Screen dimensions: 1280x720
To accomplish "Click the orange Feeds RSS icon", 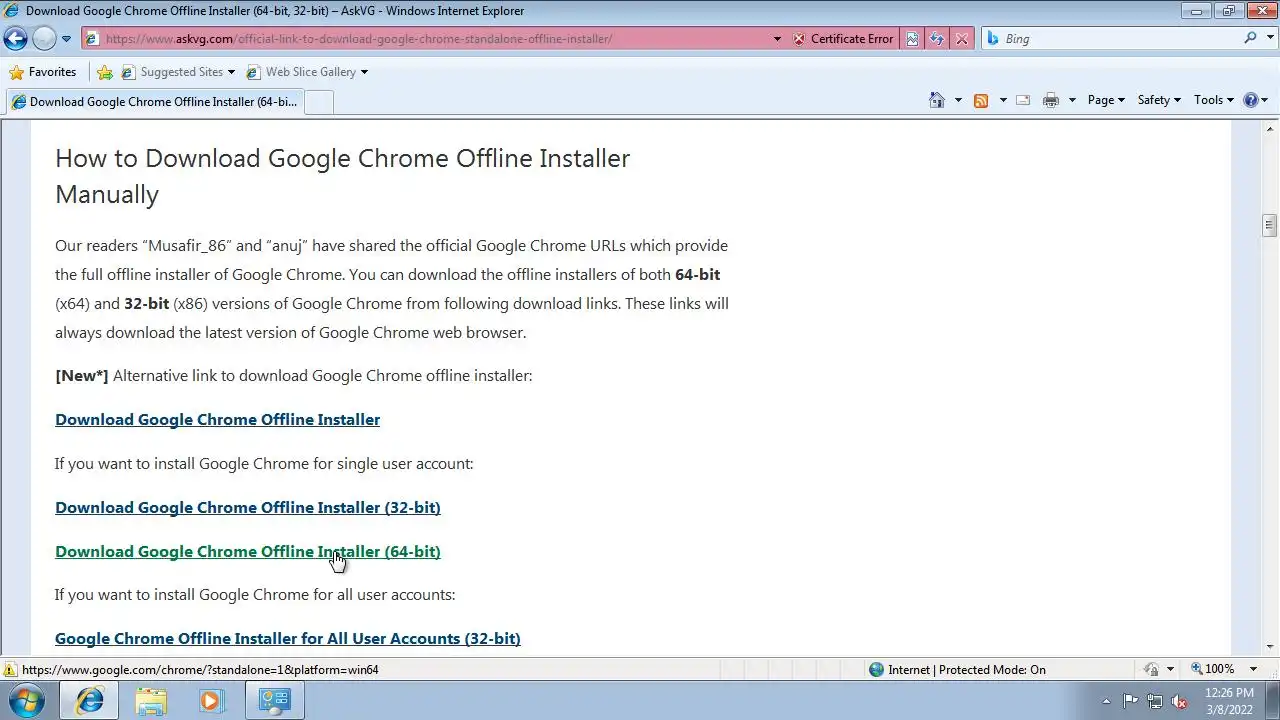I will coord(981,100).
